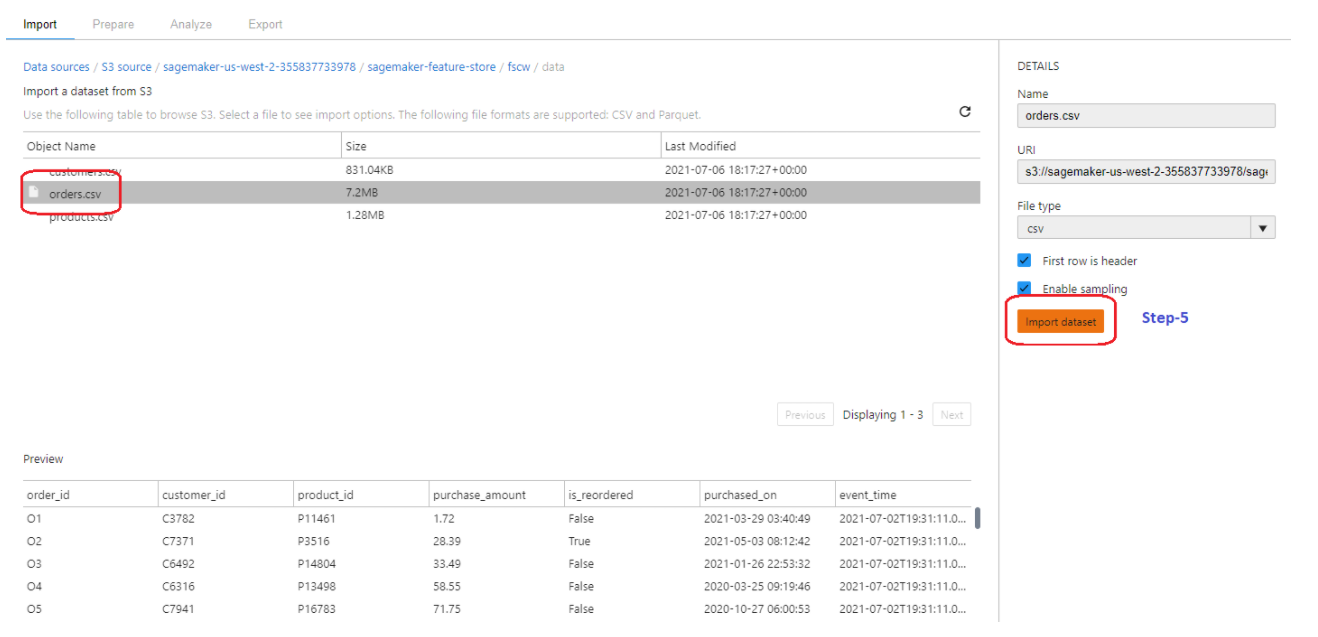1318x637 pixels.
Task: Click the file icon beside orders.csv
Action: (x=34, y=192)
